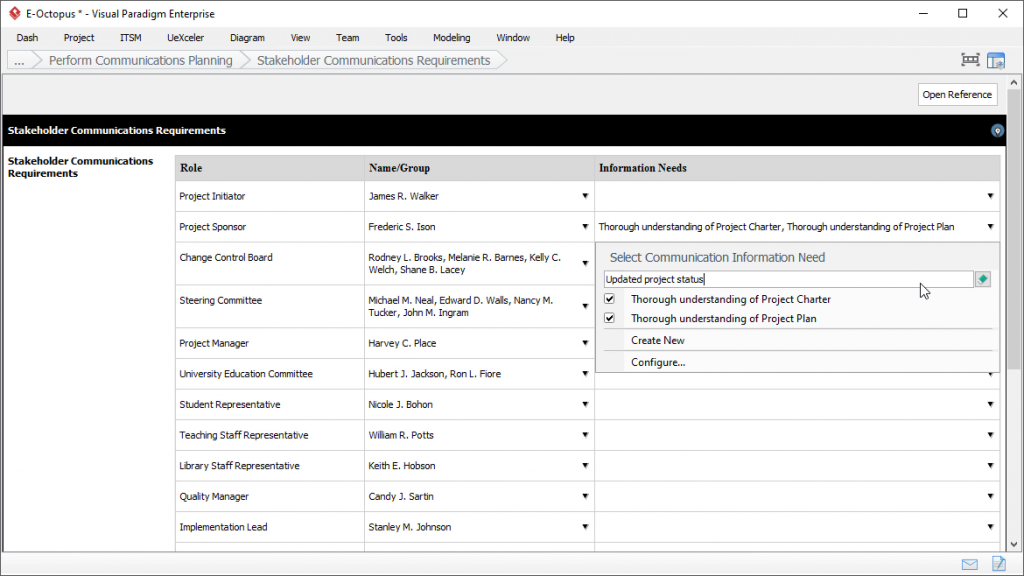The width and height of the screenshot is (1024, 576).
Task: Select Create New in the popup
Action: pos(657,341)
